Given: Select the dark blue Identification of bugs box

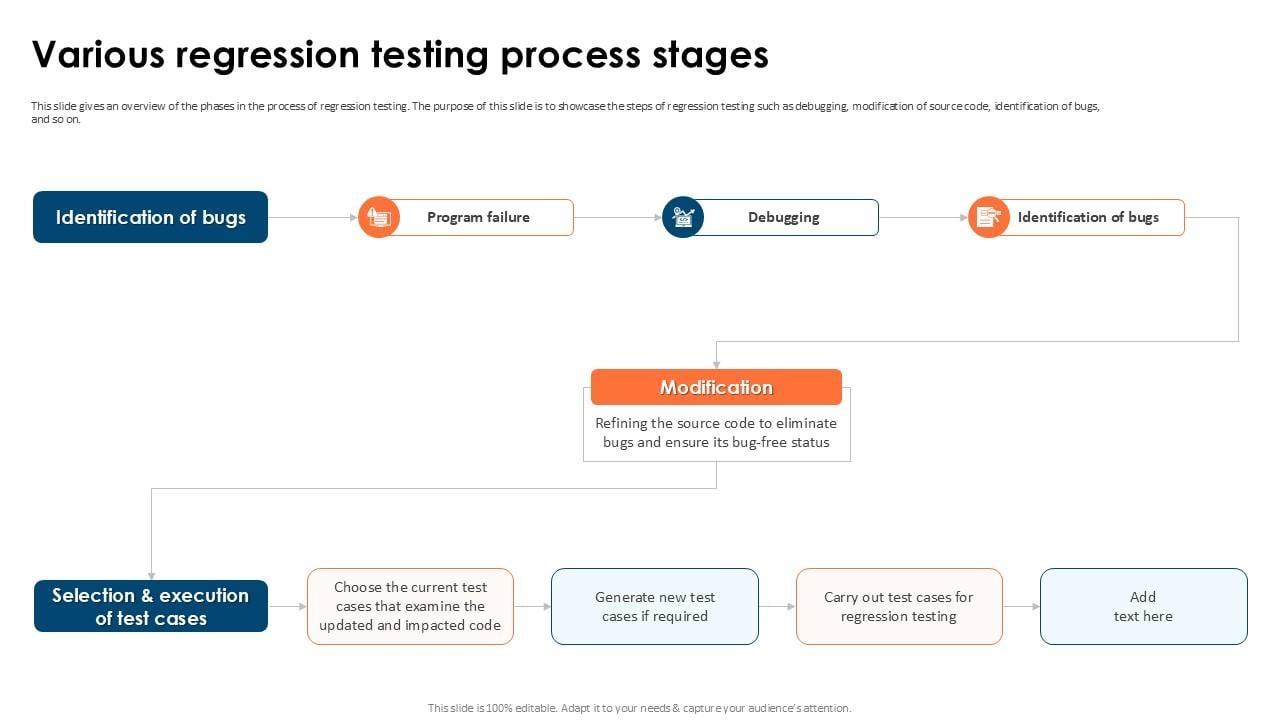Looking at the screenshot, I should (150, 217).
